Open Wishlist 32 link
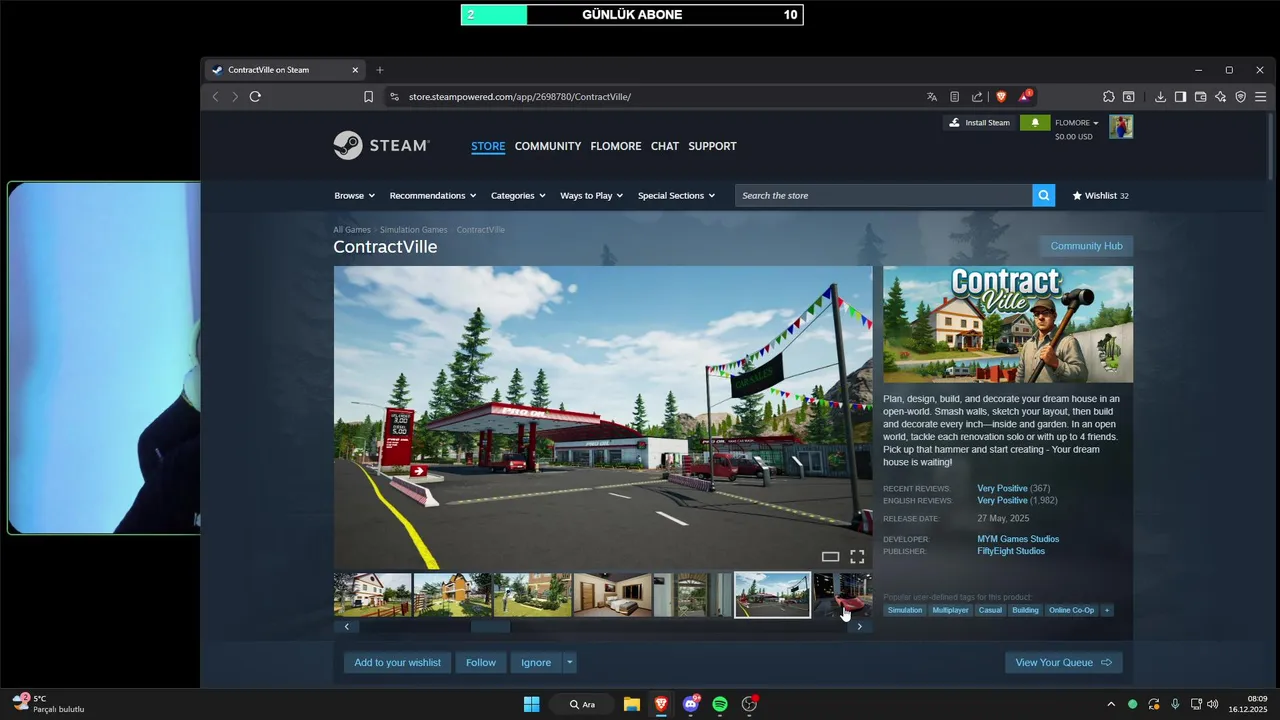 pyautogui.click(x=1100, y=195)
